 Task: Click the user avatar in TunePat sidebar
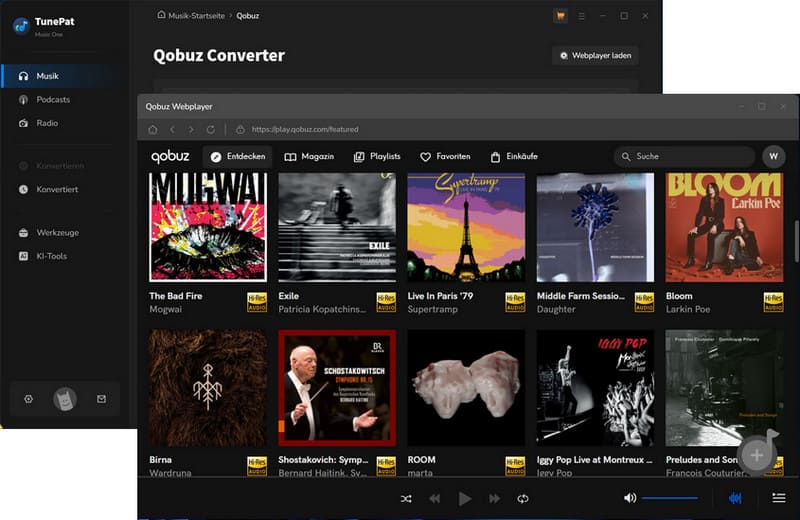(x=65, y=399)
